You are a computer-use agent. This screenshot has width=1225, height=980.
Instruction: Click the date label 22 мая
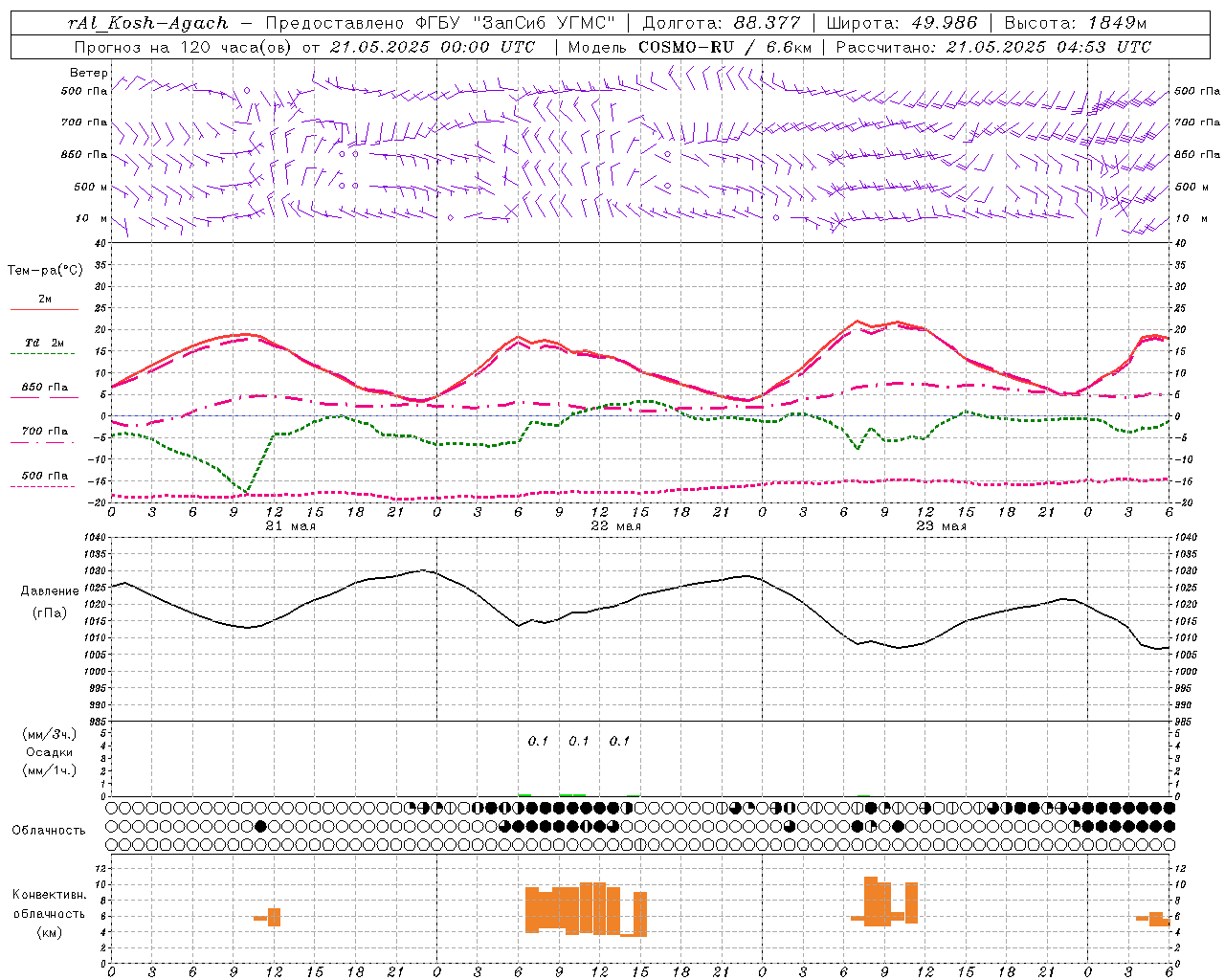615,526
